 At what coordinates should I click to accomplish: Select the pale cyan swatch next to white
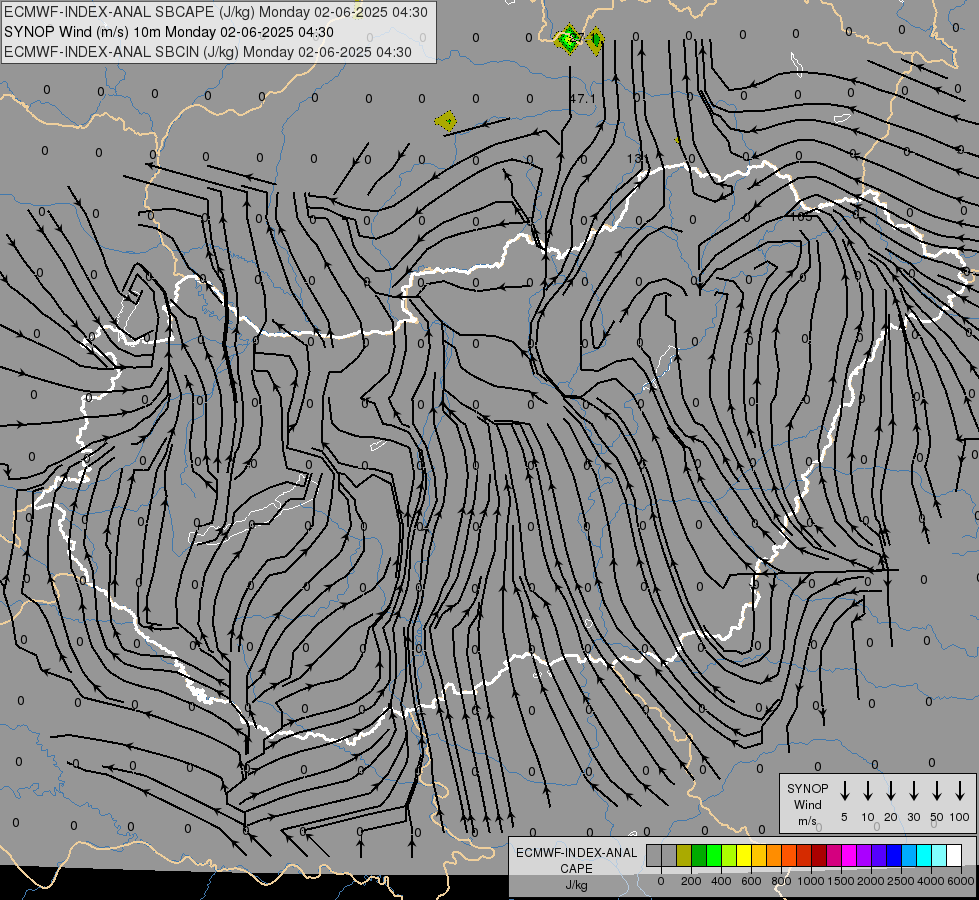939,855
